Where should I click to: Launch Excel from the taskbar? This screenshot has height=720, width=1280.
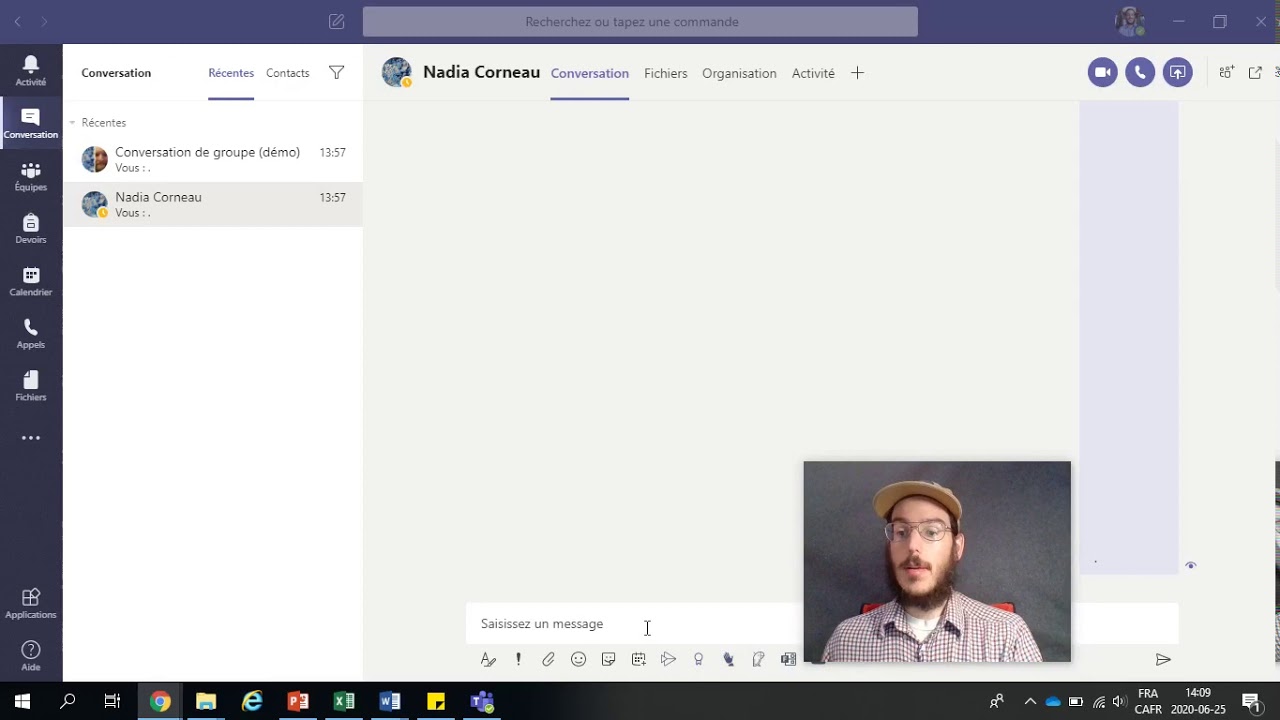coord(344,701)
